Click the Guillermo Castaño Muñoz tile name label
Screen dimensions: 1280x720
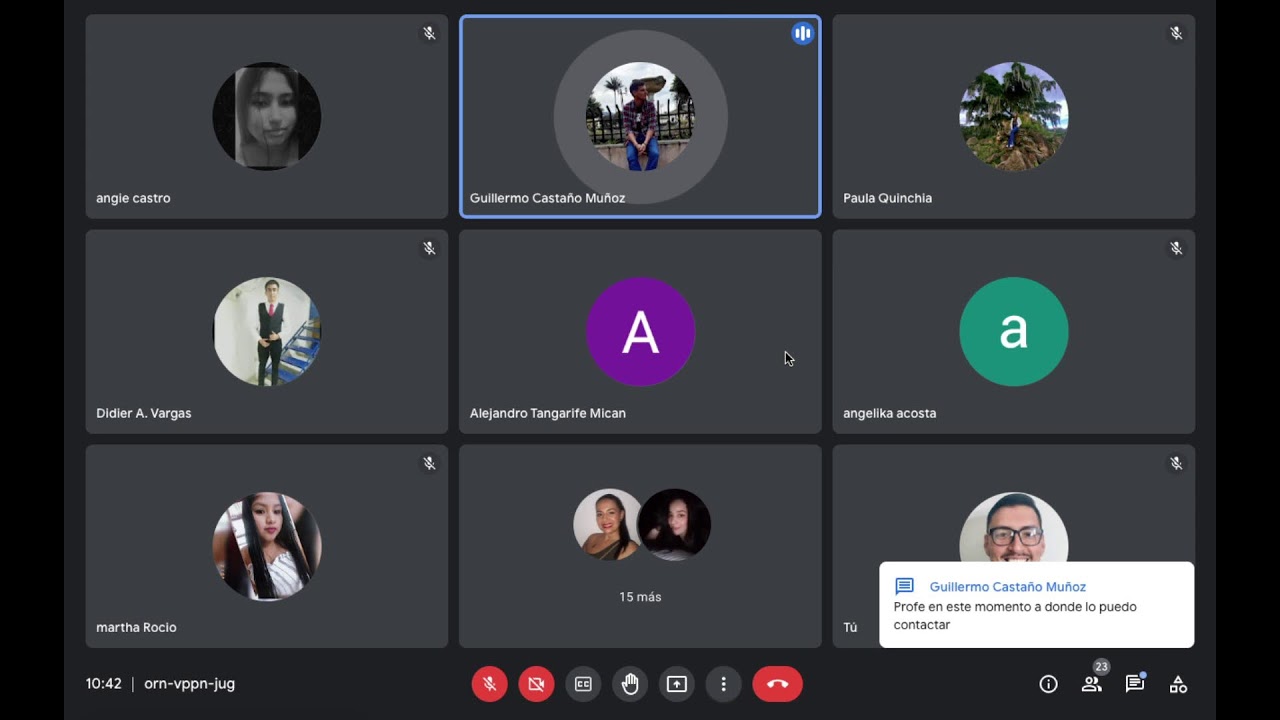point(547,198)
